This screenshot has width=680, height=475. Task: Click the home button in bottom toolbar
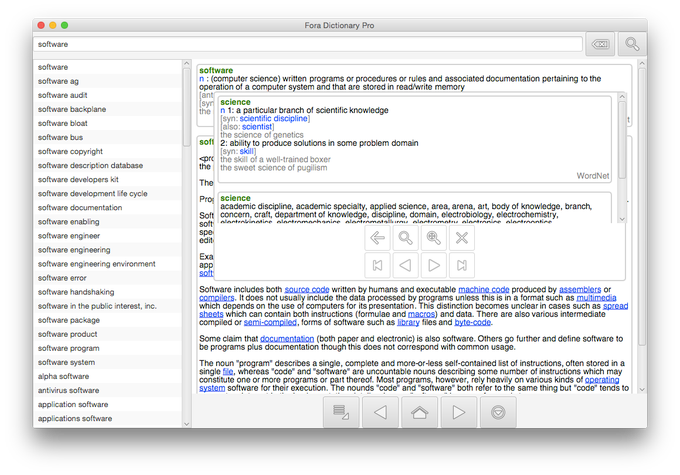click(x=419, y=412)
